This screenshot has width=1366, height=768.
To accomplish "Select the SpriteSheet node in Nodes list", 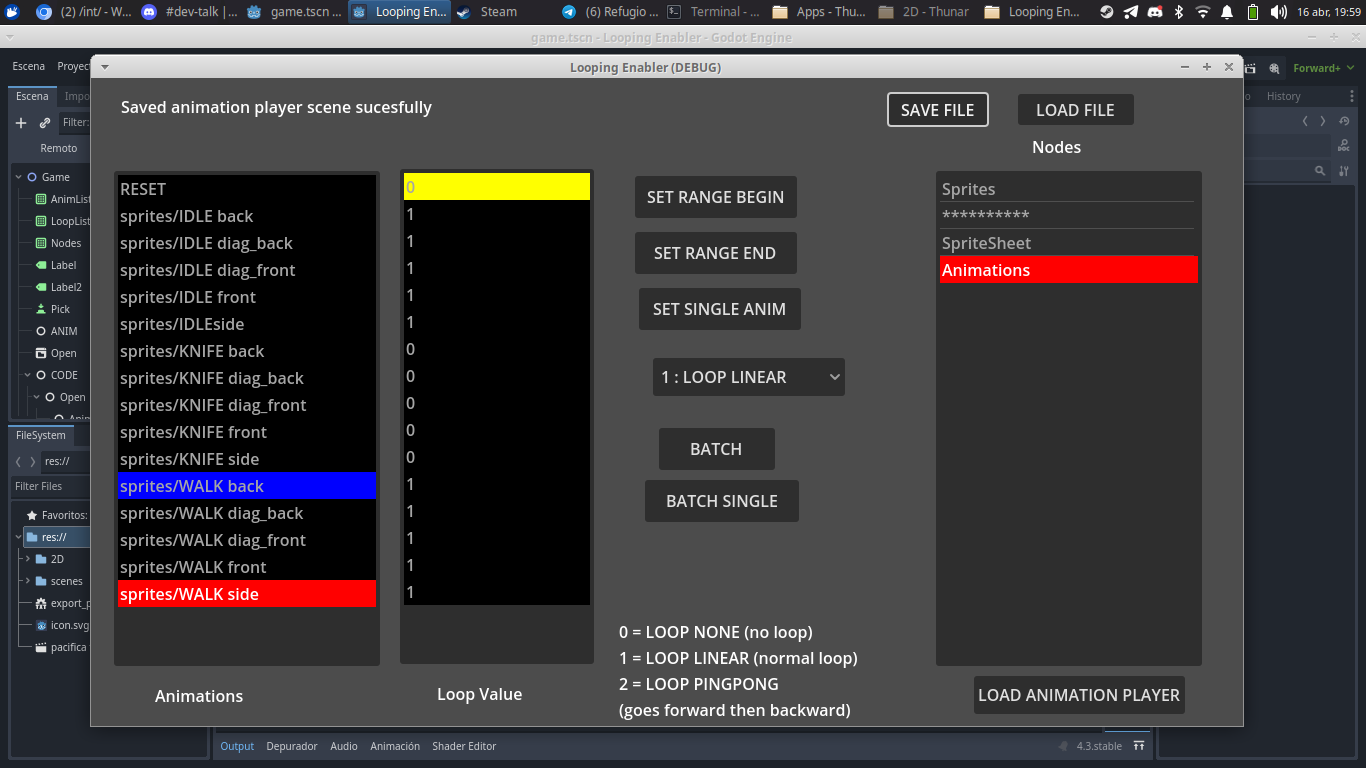I will (1069, 243).
